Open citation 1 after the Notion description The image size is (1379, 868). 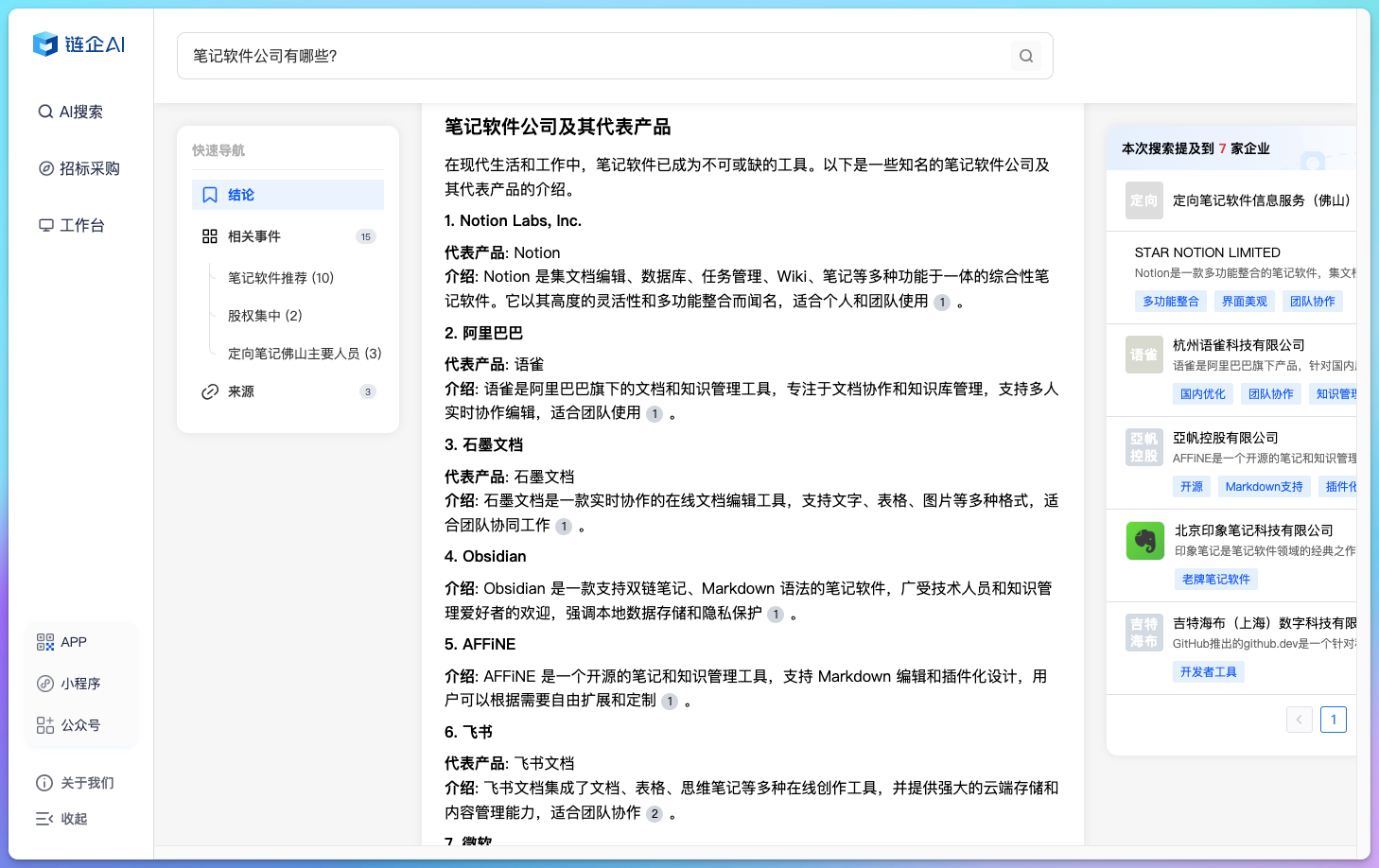(941, 302)
